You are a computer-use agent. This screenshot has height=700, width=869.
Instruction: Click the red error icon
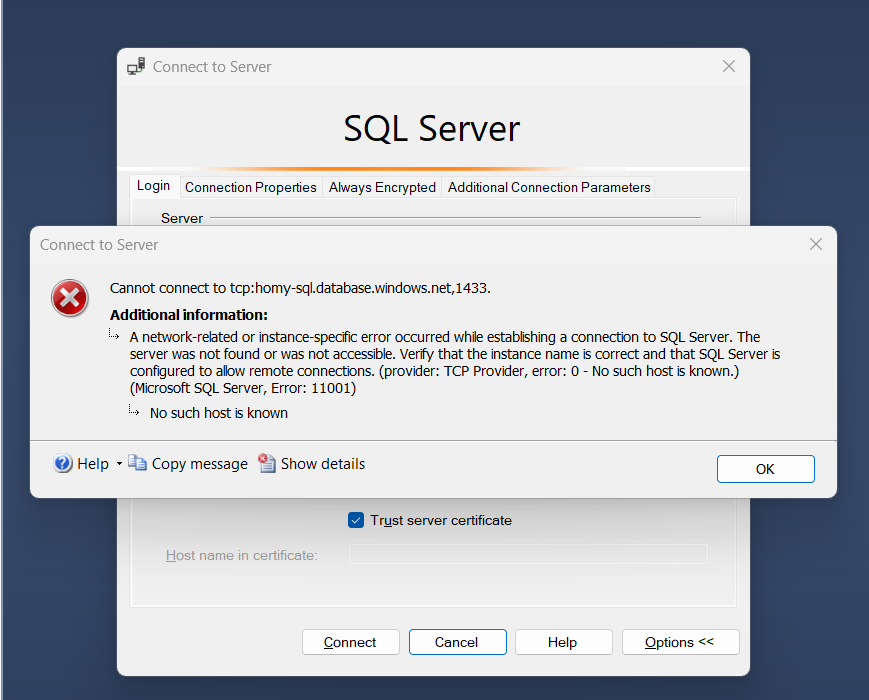tap(70, 298)
